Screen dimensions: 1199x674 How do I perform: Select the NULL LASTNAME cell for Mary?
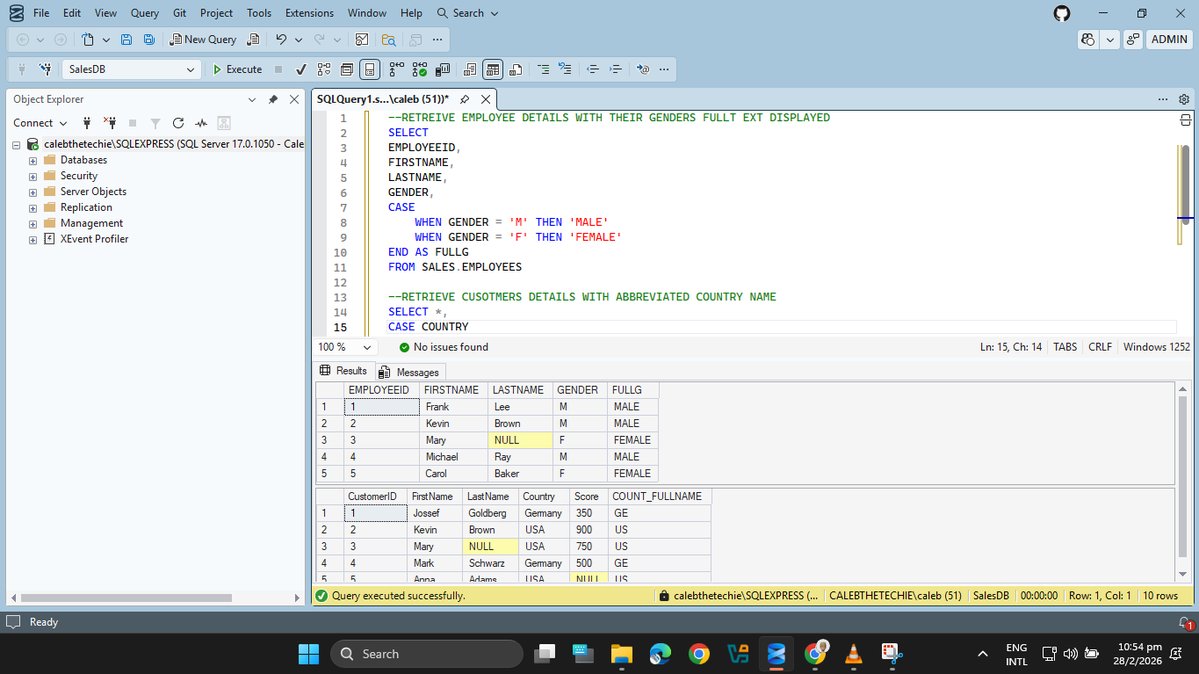519,440
